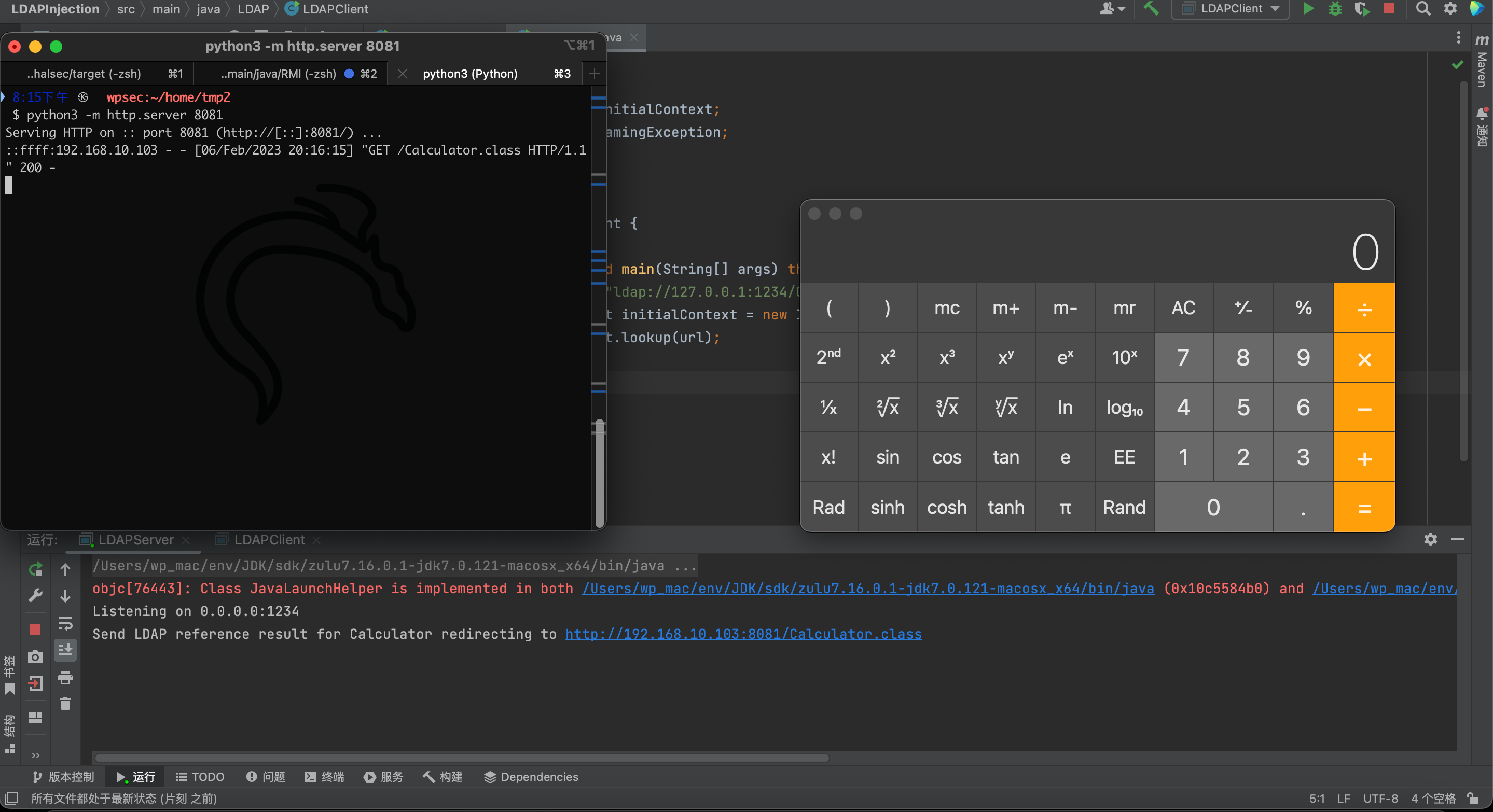Screen dimensions: 1493x812
Task: Click the red Stop icon in run panel
Action: coord(35,629)
